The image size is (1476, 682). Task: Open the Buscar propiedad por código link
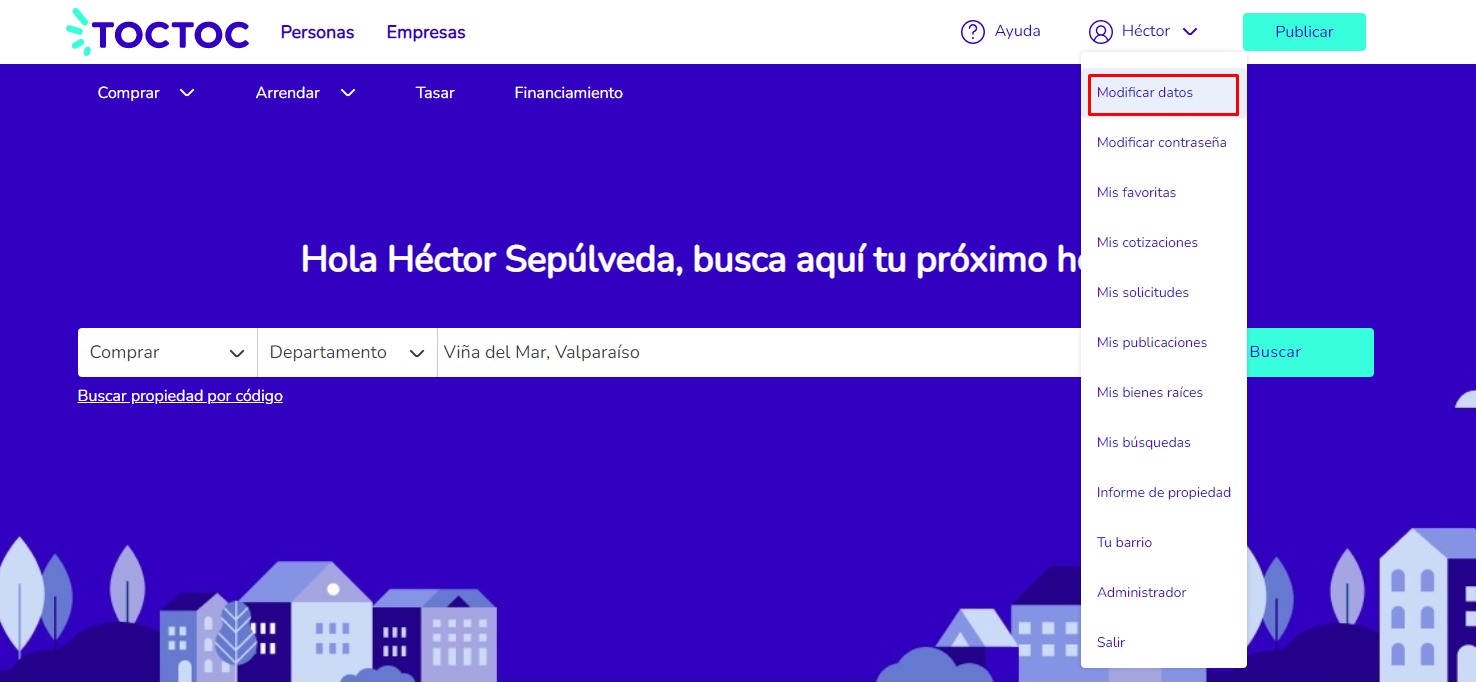point(180,395)
